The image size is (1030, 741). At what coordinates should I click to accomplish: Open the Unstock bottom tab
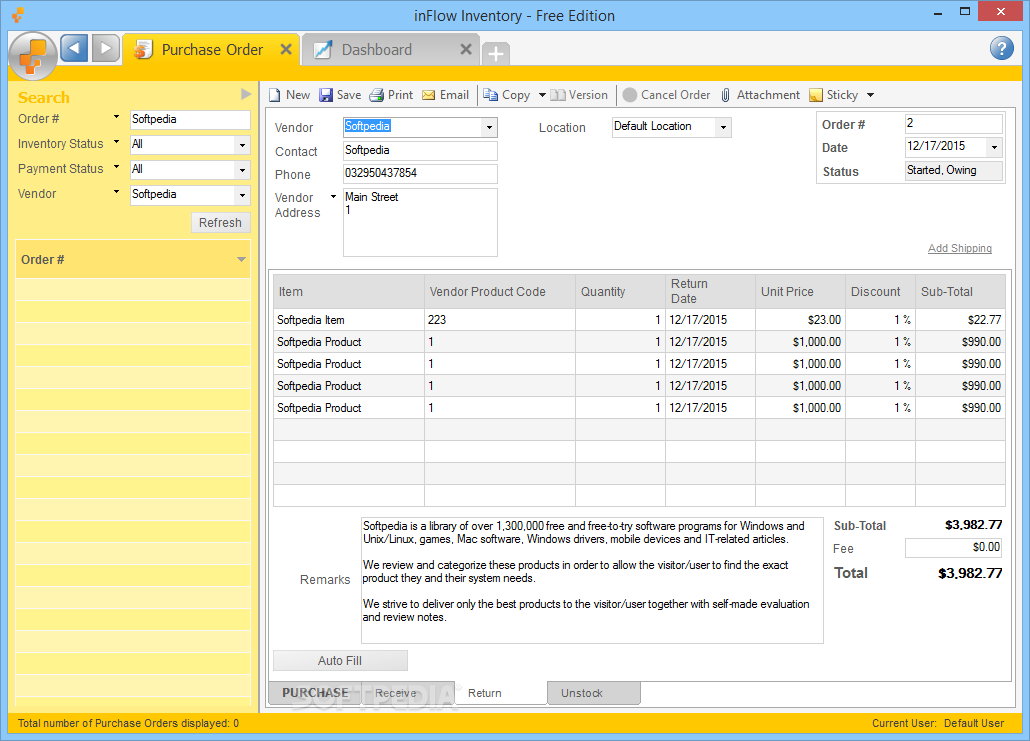594,693
